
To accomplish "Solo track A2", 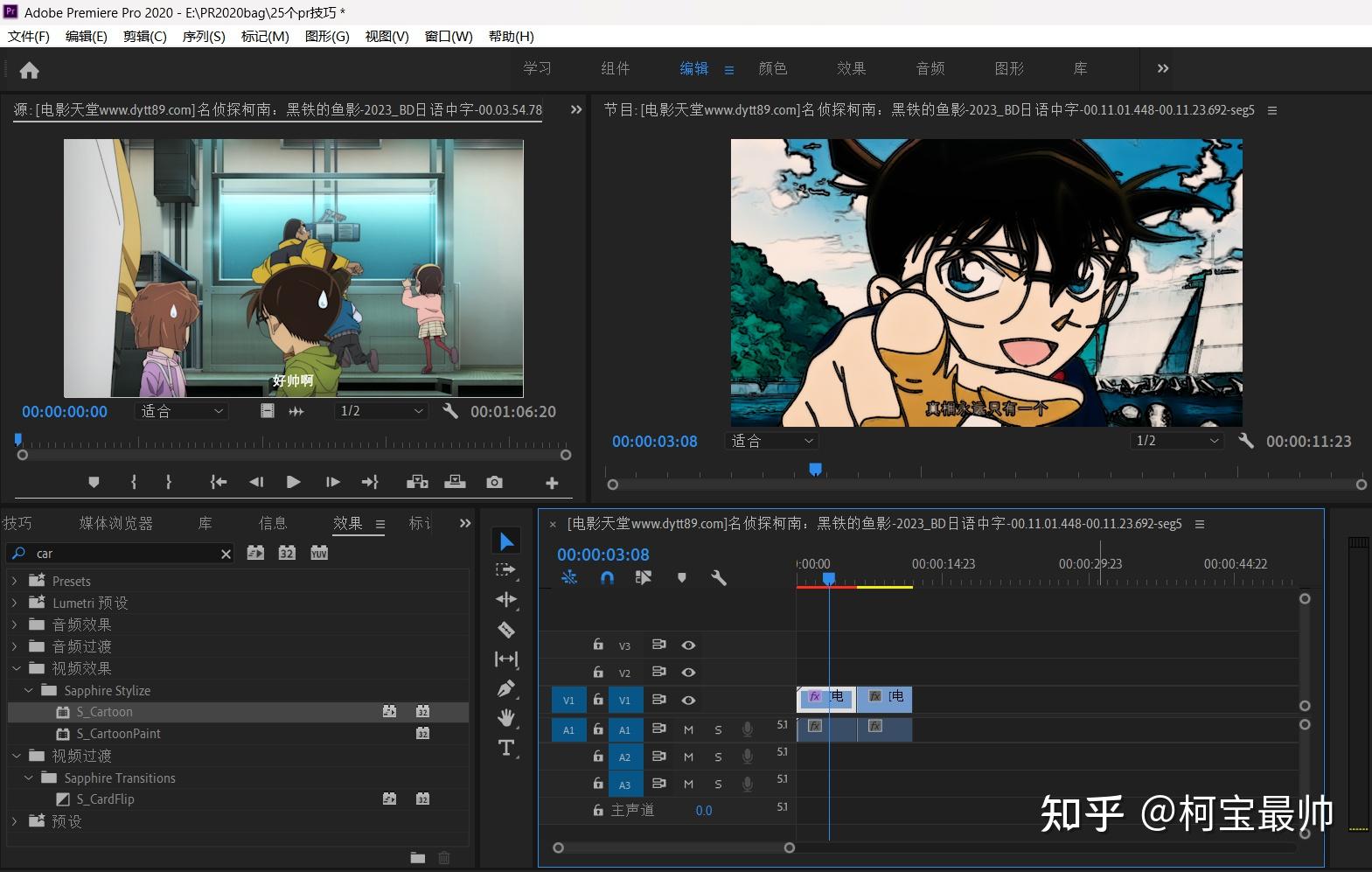I will (718, 757).
